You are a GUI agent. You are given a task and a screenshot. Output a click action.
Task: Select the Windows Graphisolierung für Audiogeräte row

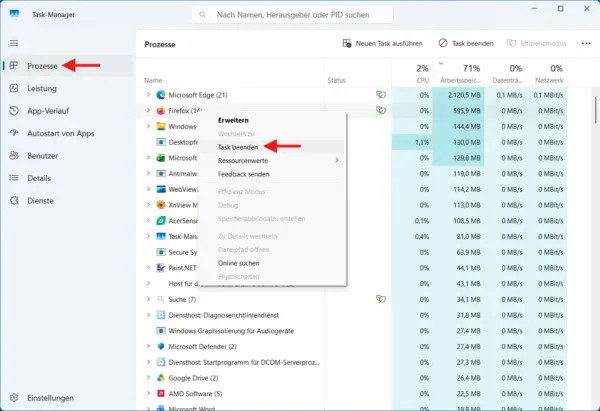(351, 331)
